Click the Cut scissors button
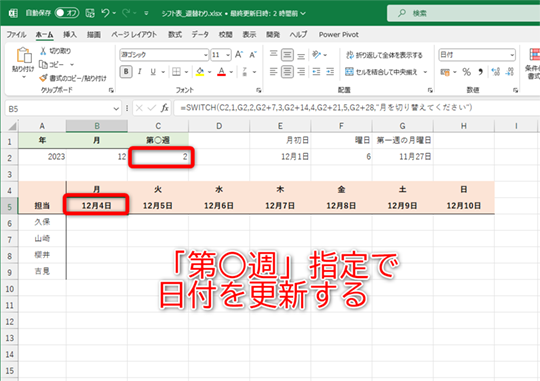 (x=55, y=51)
